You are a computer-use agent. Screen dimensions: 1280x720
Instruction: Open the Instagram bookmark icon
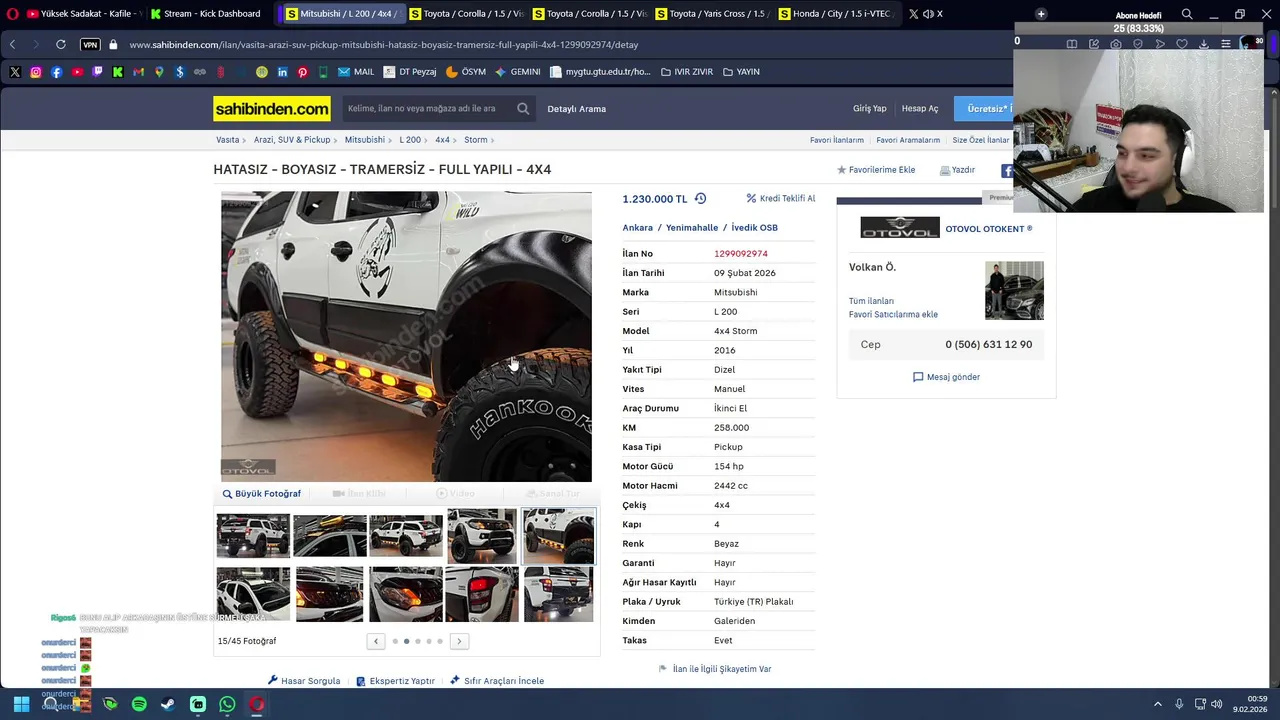(x=36, y=72)
